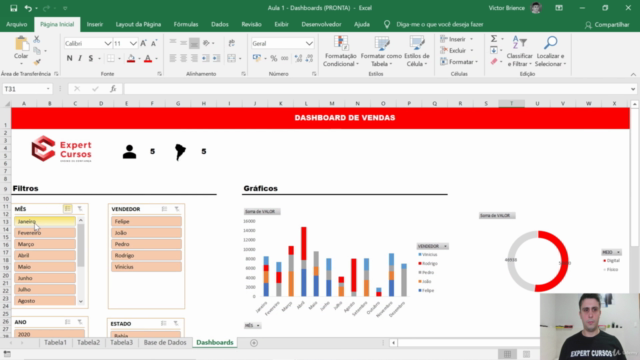The width and height of the screenshot is (640, 360).
Task: Switch to the Dados ribbon tab
Action: tap(220, 24)
